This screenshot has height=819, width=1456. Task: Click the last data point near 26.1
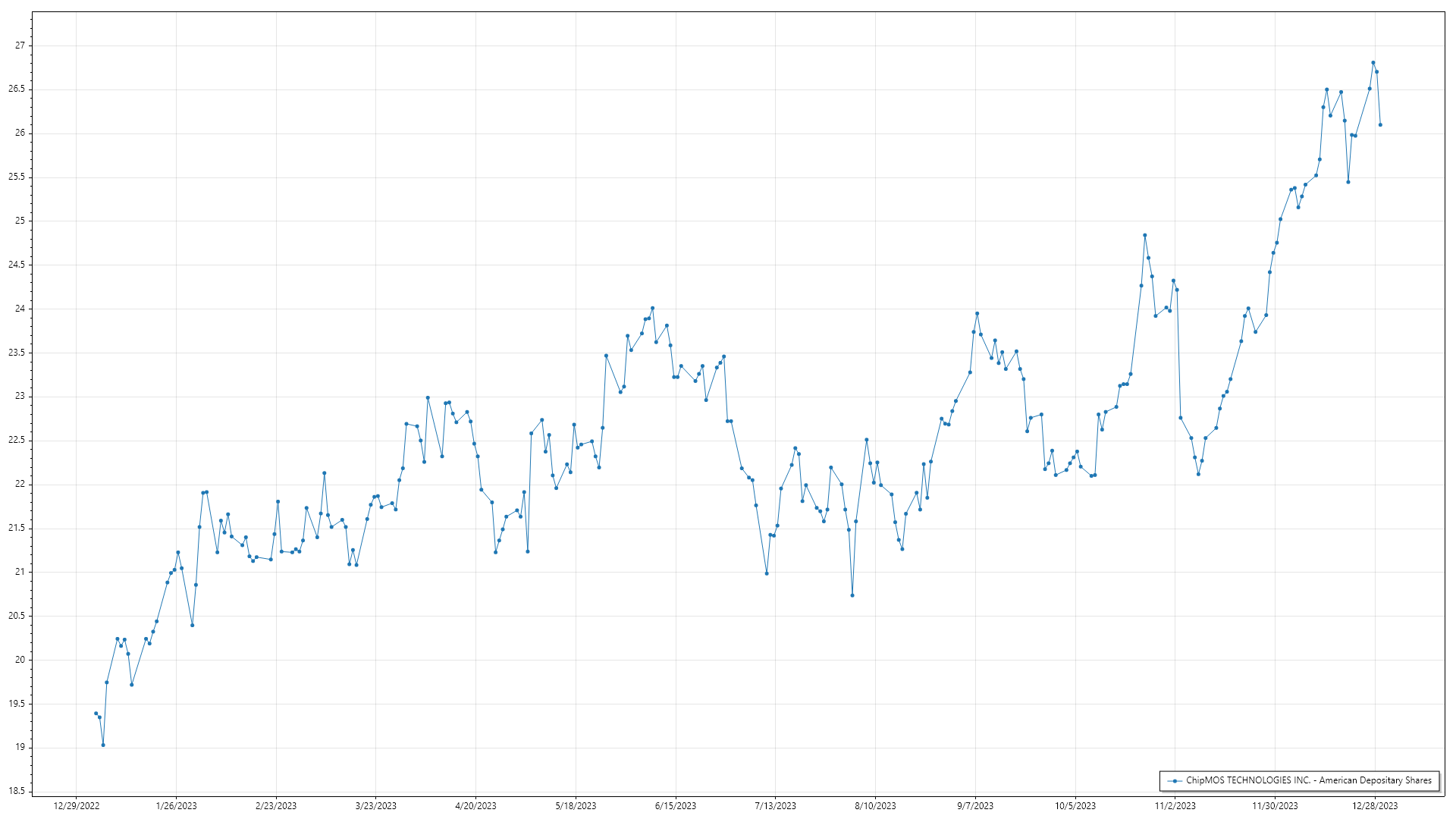1380,125
